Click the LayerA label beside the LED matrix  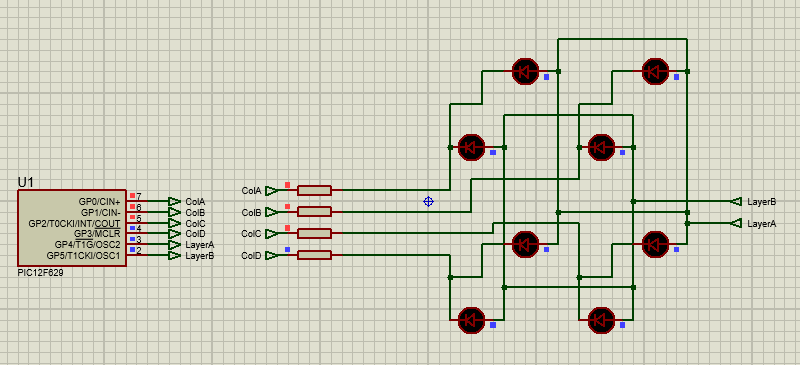pyautogui.click(x=761, y=224)
